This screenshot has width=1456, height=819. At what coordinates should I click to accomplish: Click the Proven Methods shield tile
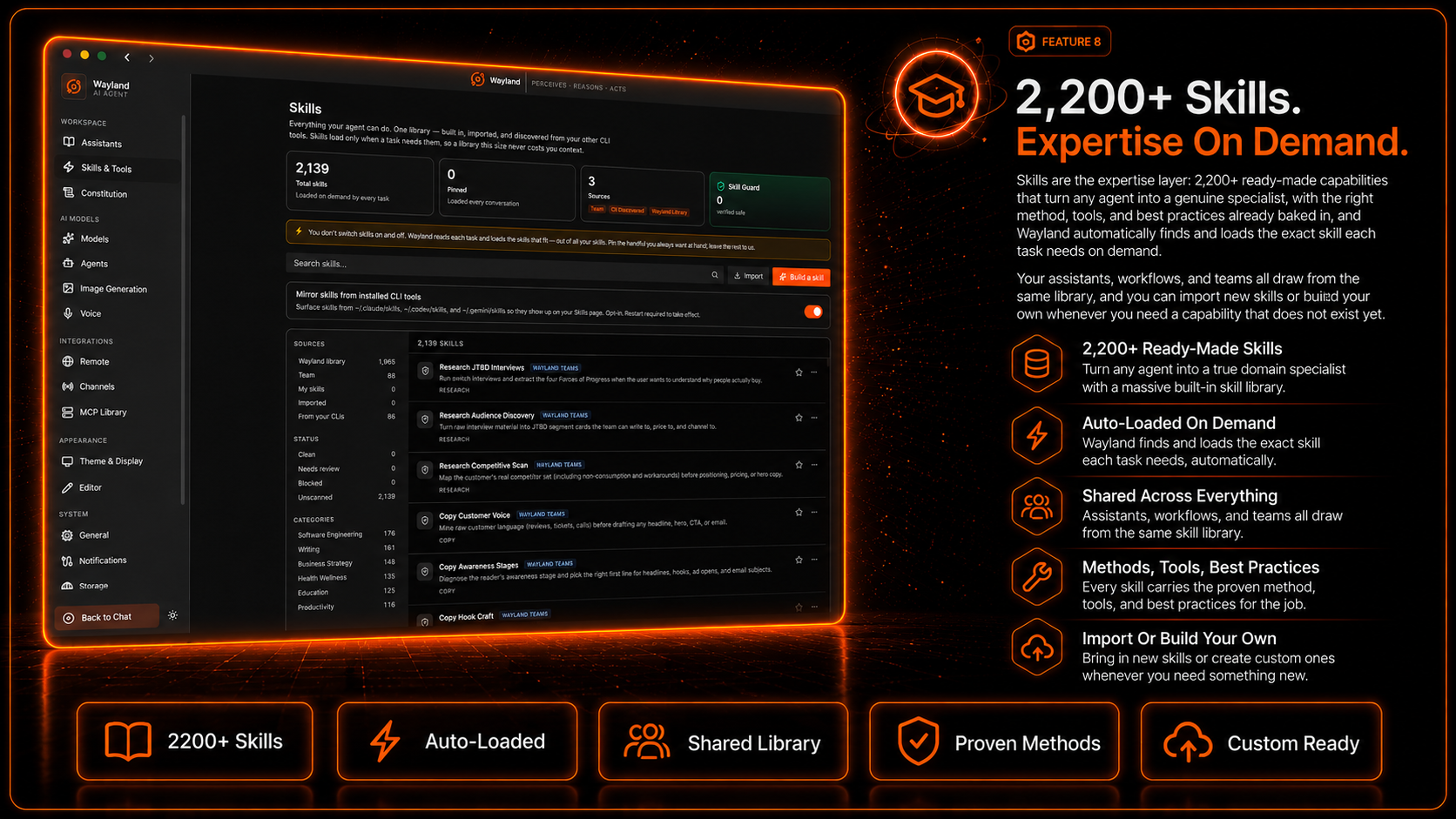pyautogui.click(x=994, y=742)
